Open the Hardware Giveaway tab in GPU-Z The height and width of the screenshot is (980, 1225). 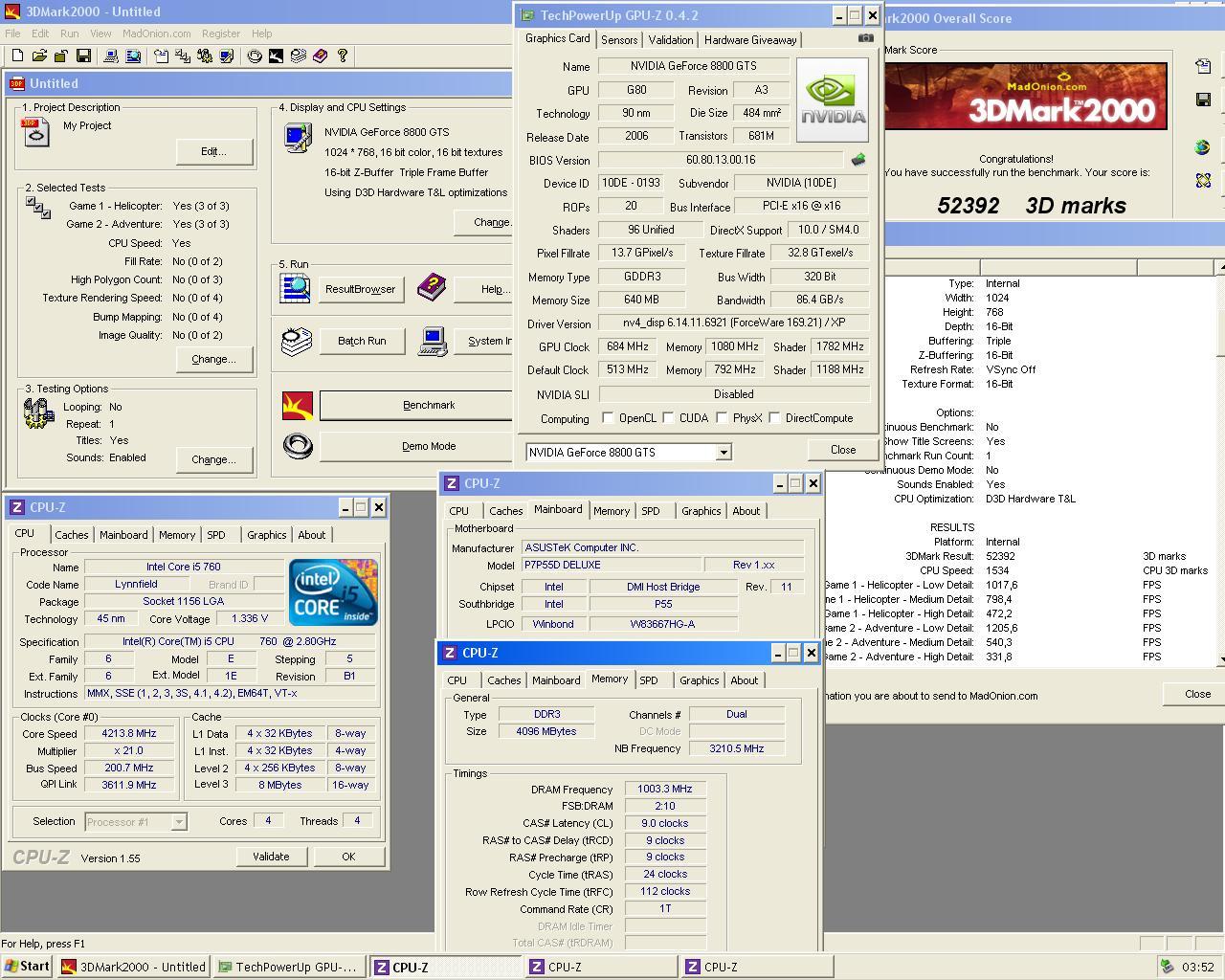750,39
